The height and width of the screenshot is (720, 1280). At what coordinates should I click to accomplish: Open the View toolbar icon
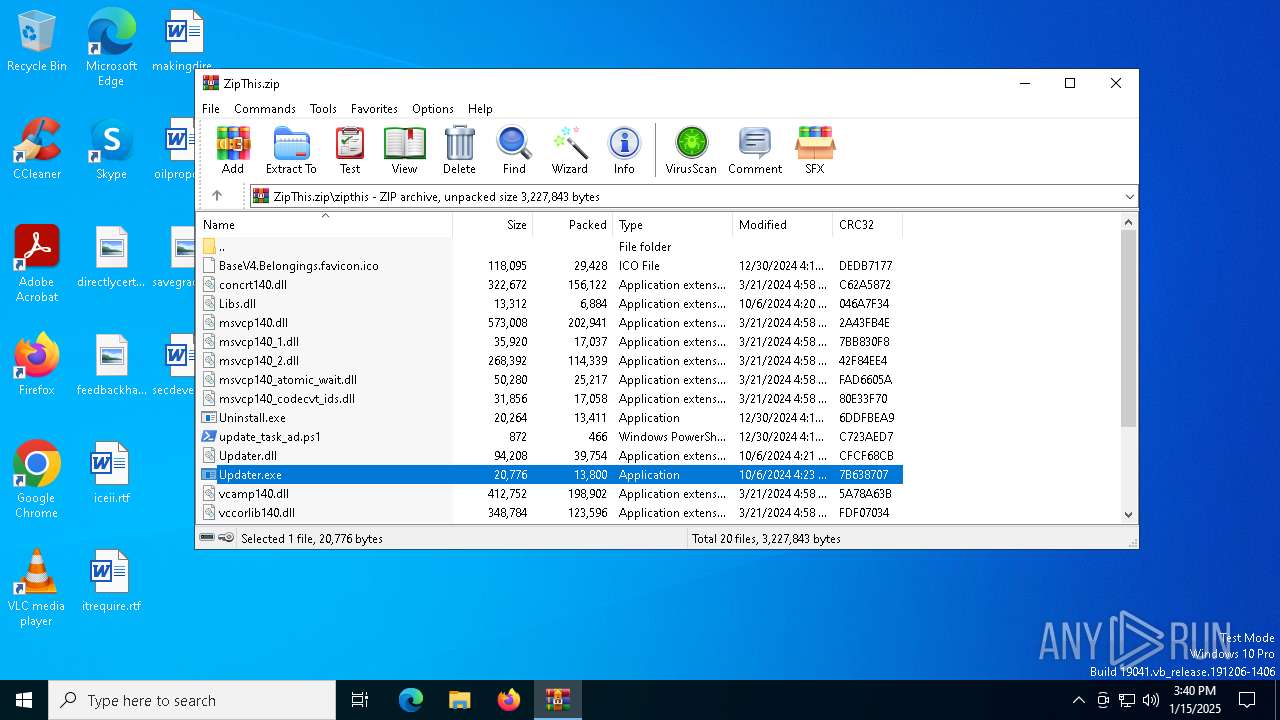pyautogui.click(x=404, y=150)
